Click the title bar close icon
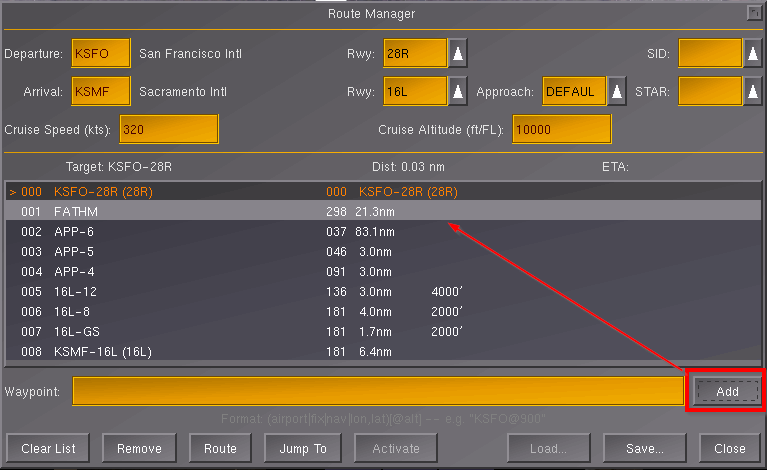This screenshot has width=767, height=470. click(753, 13)
